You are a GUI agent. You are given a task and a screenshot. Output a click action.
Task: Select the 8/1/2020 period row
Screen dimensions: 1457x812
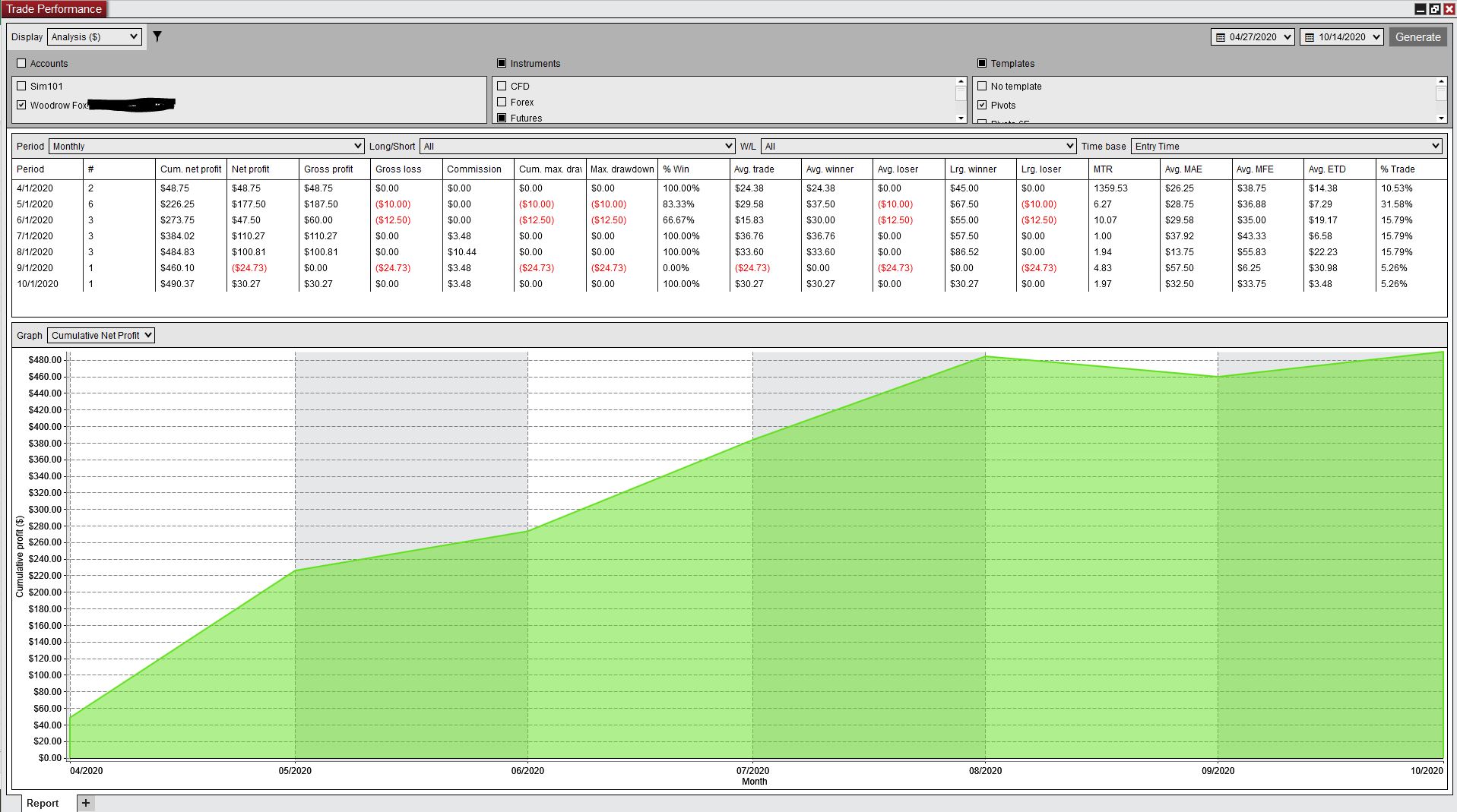point(729,251)
